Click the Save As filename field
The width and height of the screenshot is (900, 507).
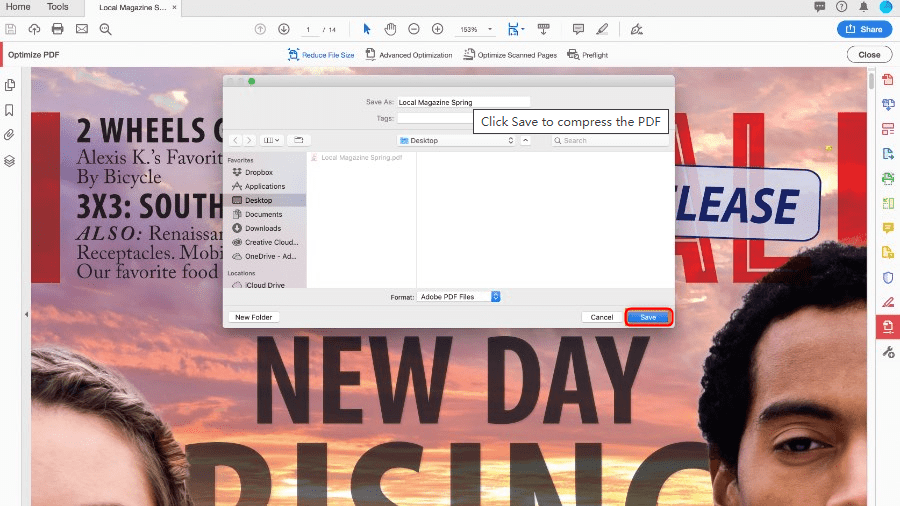tap(463, 102)
